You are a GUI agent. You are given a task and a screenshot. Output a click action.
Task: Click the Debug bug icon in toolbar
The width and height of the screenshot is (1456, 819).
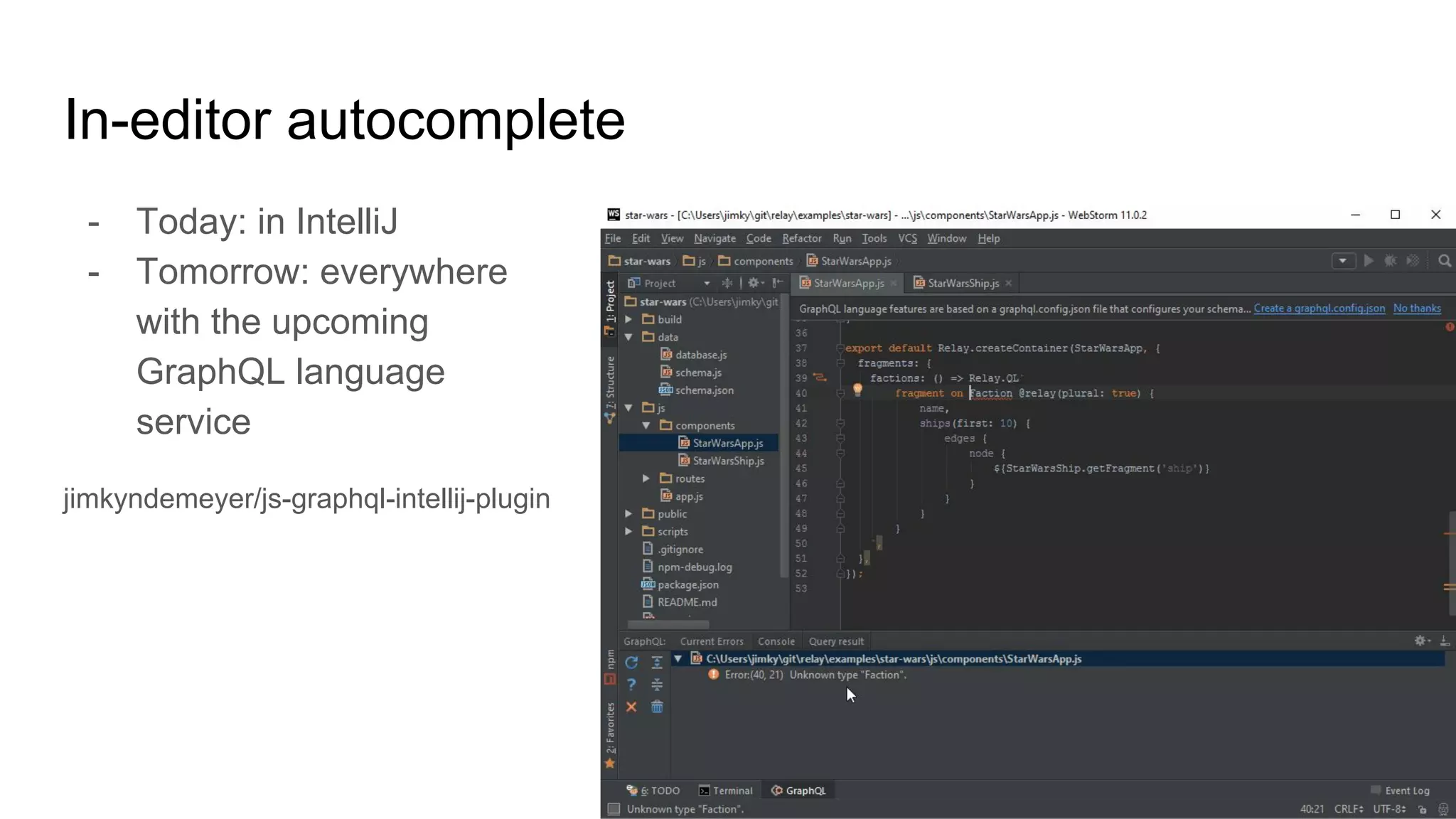1390,261
